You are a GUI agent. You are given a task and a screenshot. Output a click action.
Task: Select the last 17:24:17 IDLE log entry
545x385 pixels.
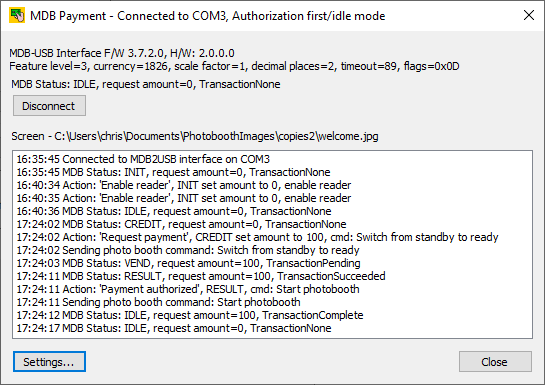(x=174, y=328)
